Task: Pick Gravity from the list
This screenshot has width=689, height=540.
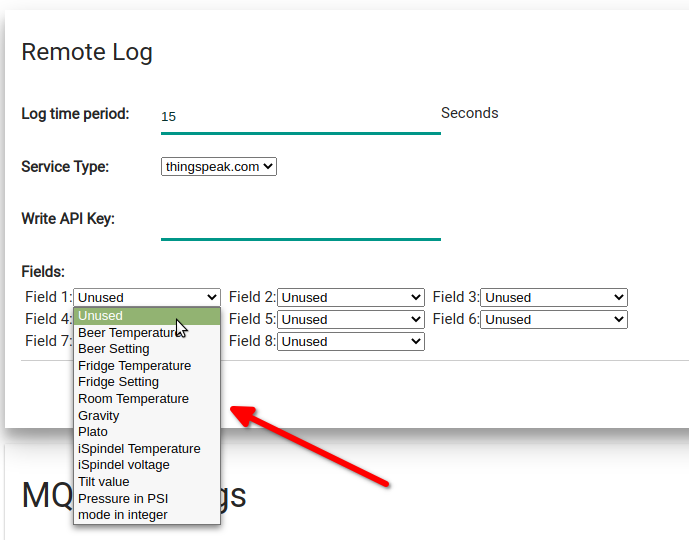Action: click(x=147, y=415)
